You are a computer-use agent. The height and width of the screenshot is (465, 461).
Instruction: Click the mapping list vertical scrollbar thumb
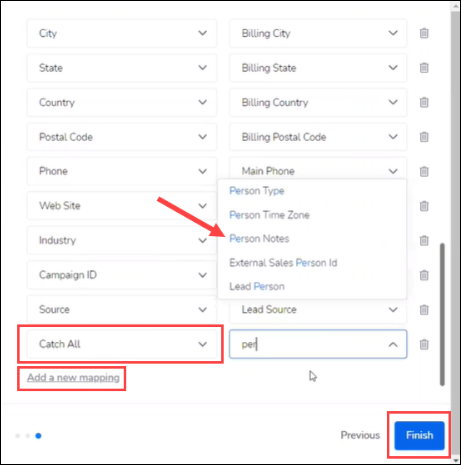click(x=442, y=315)
